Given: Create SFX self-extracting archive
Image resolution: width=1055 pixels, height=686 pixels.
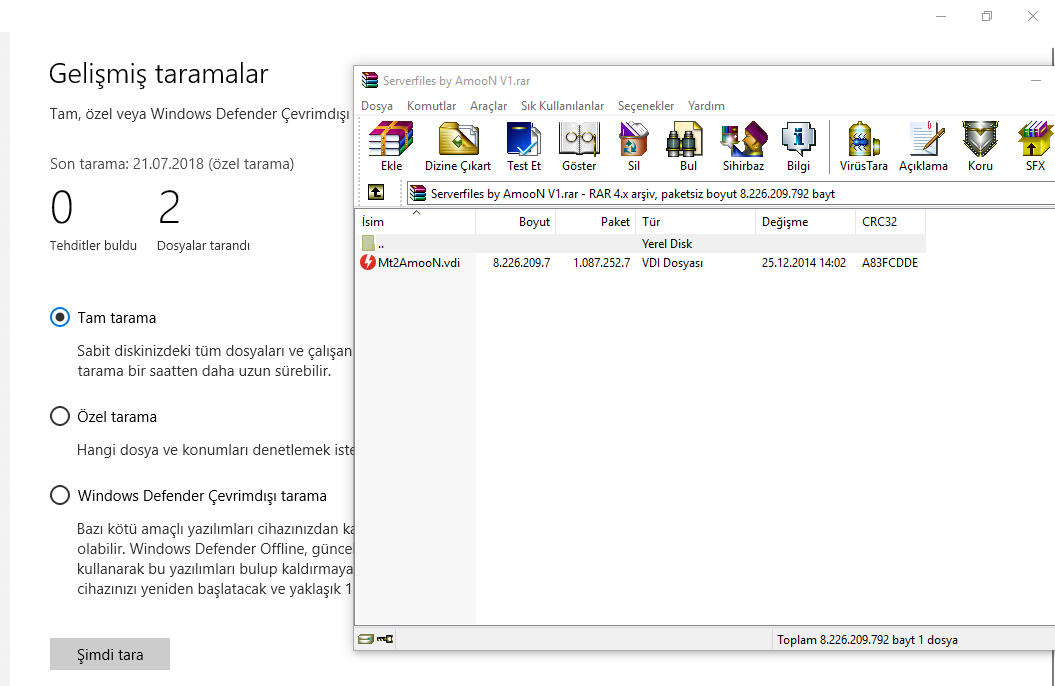Looking at the screenshot, I should click(1035, 146).
